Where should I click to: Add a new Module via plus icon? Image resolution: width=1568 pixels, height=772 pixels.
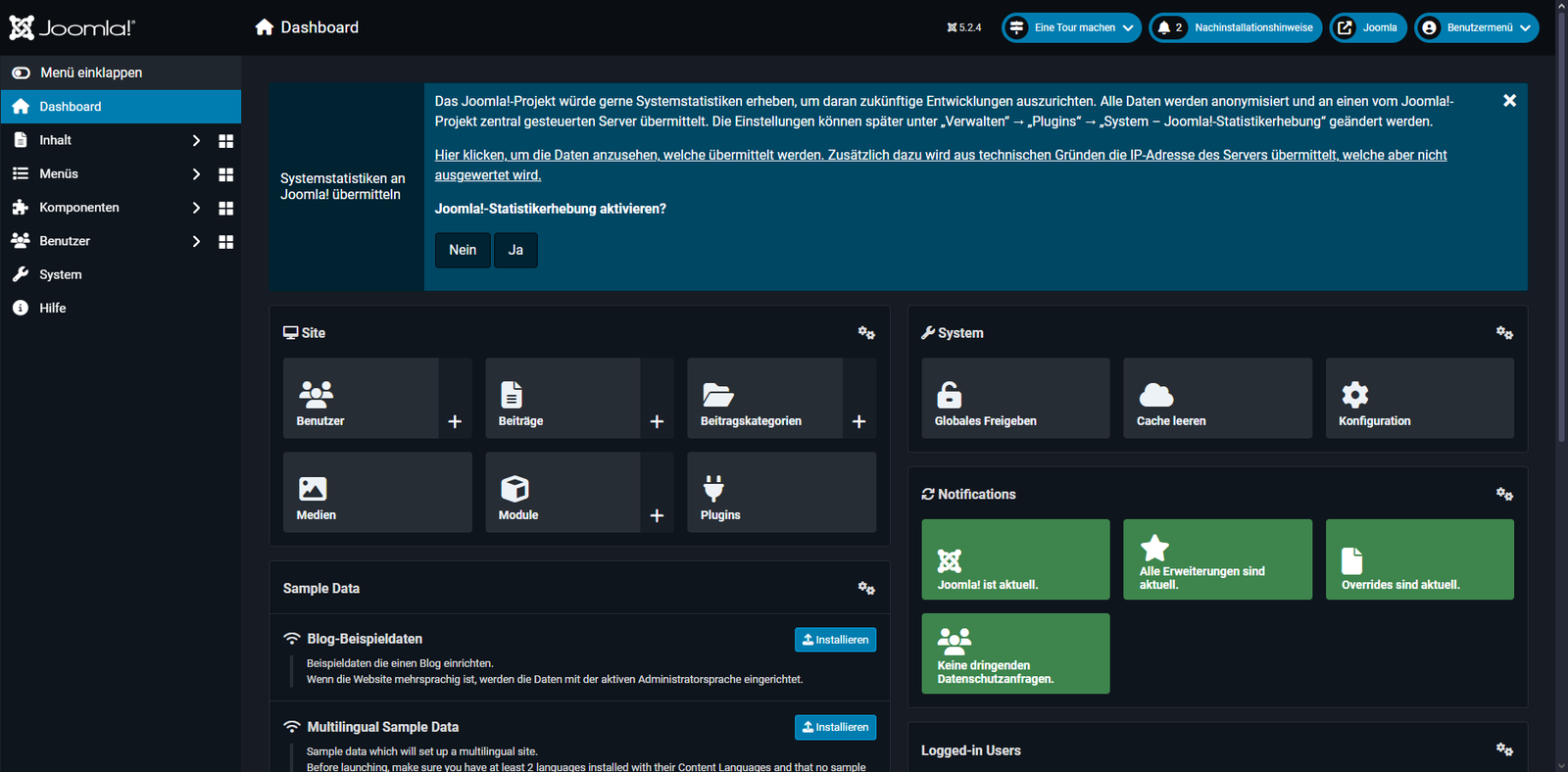click(x=657, y=515)
